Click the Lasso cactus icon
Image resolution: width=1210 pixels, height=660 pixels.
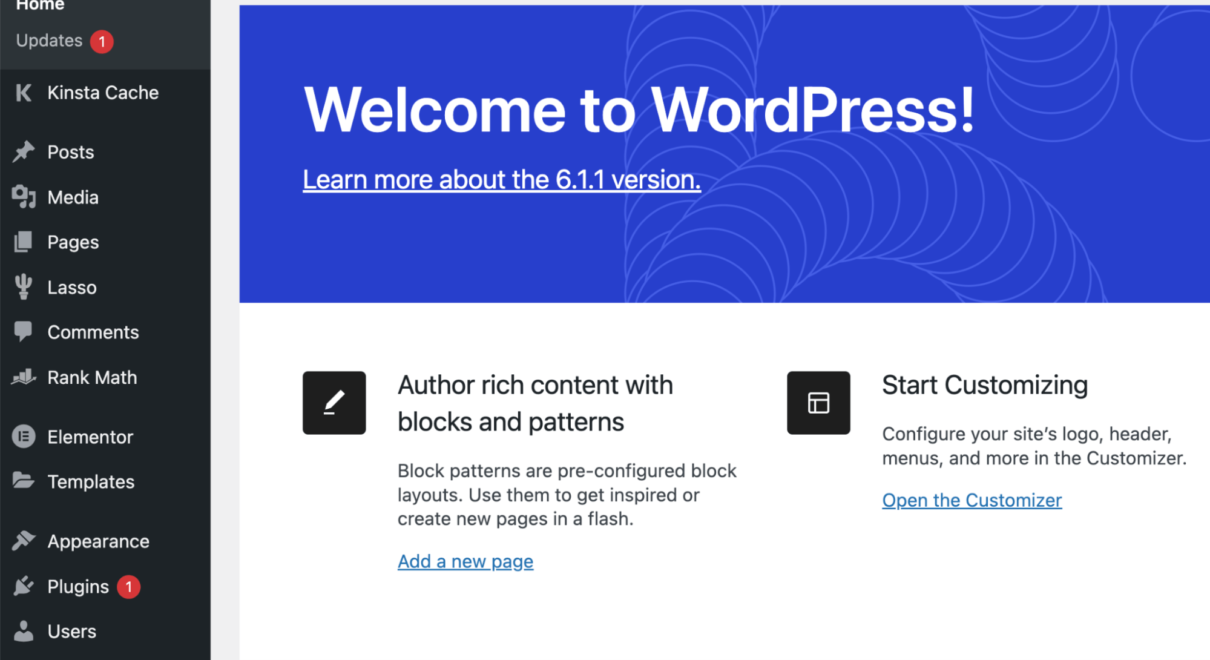pyautogui.click(x=23, y=287)
